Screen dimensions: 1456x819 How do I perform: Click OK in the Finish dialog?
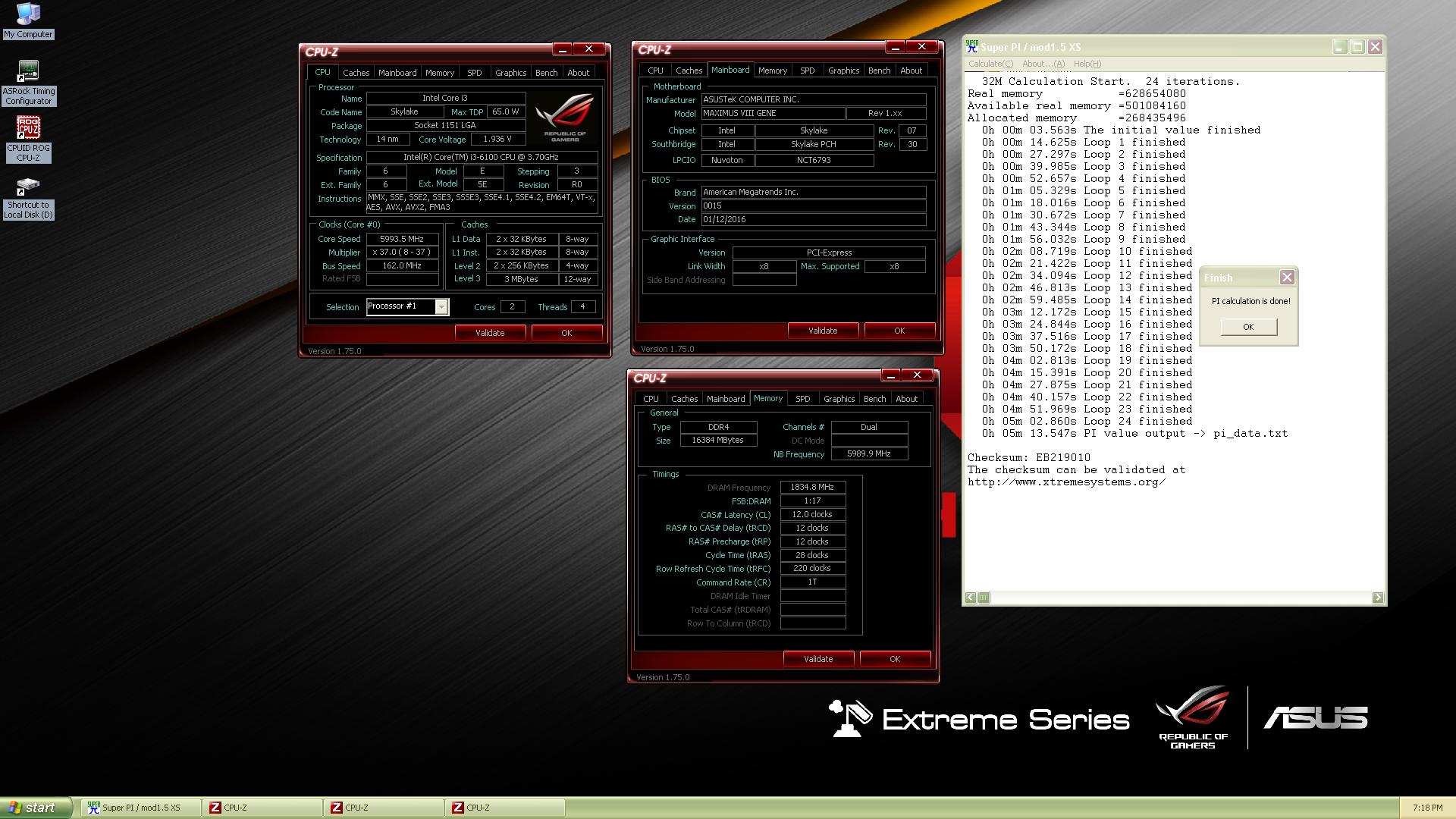tap(1248, 327)
